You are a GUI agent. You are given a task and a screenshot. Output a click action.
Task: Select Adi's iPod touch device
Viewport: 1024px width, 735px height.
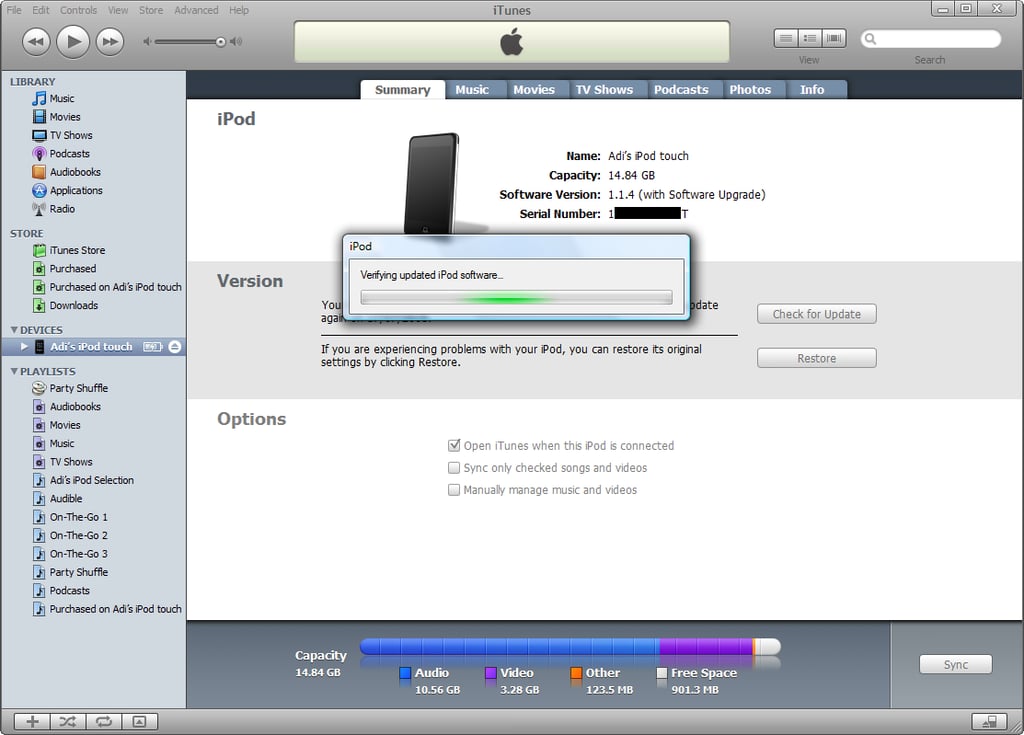click(x=93, y=346)
